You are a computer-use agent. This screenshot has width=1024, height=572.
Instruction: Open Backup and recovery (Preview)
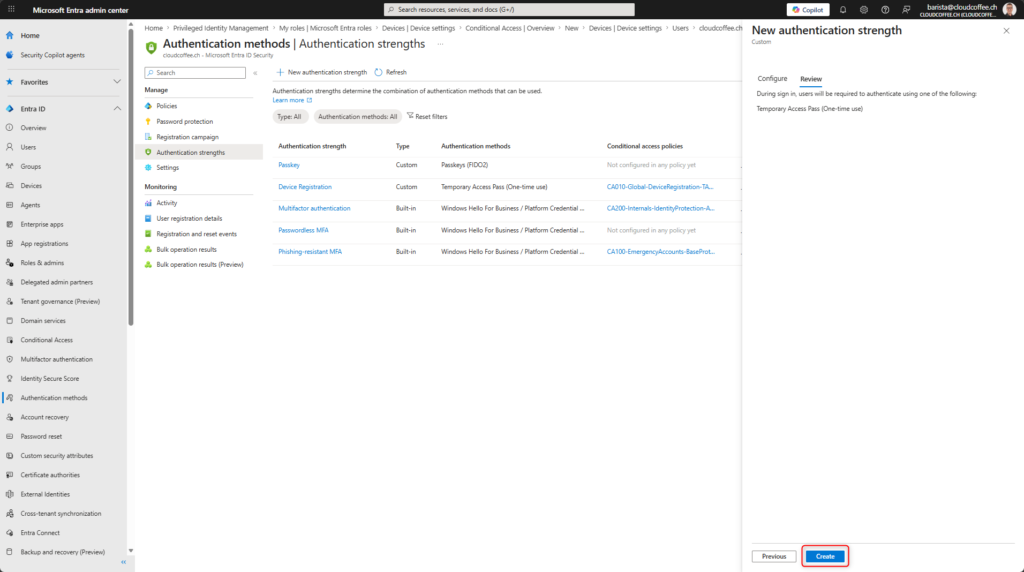click(63, 552)
